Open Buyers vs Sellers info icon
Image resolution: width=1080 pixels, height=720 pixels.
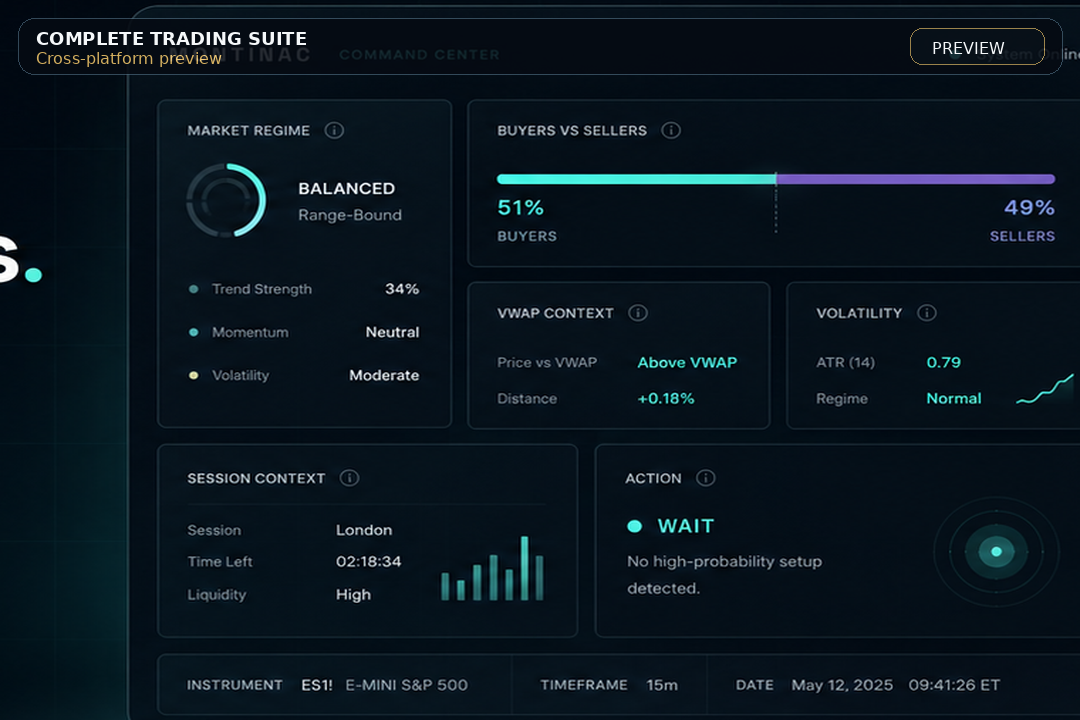point(671,130)
